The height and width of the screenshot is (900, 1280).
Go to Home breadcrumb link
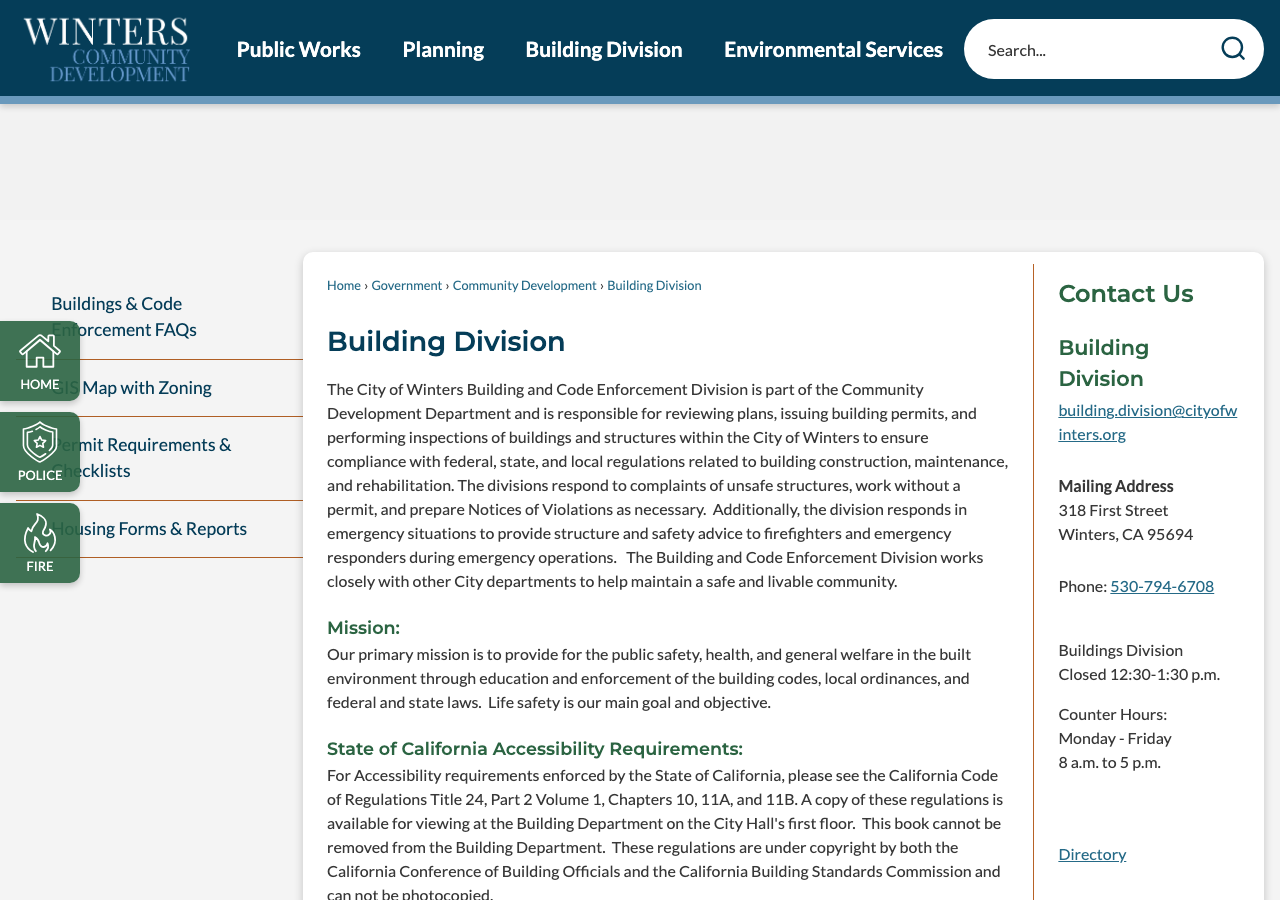[344, 285]
